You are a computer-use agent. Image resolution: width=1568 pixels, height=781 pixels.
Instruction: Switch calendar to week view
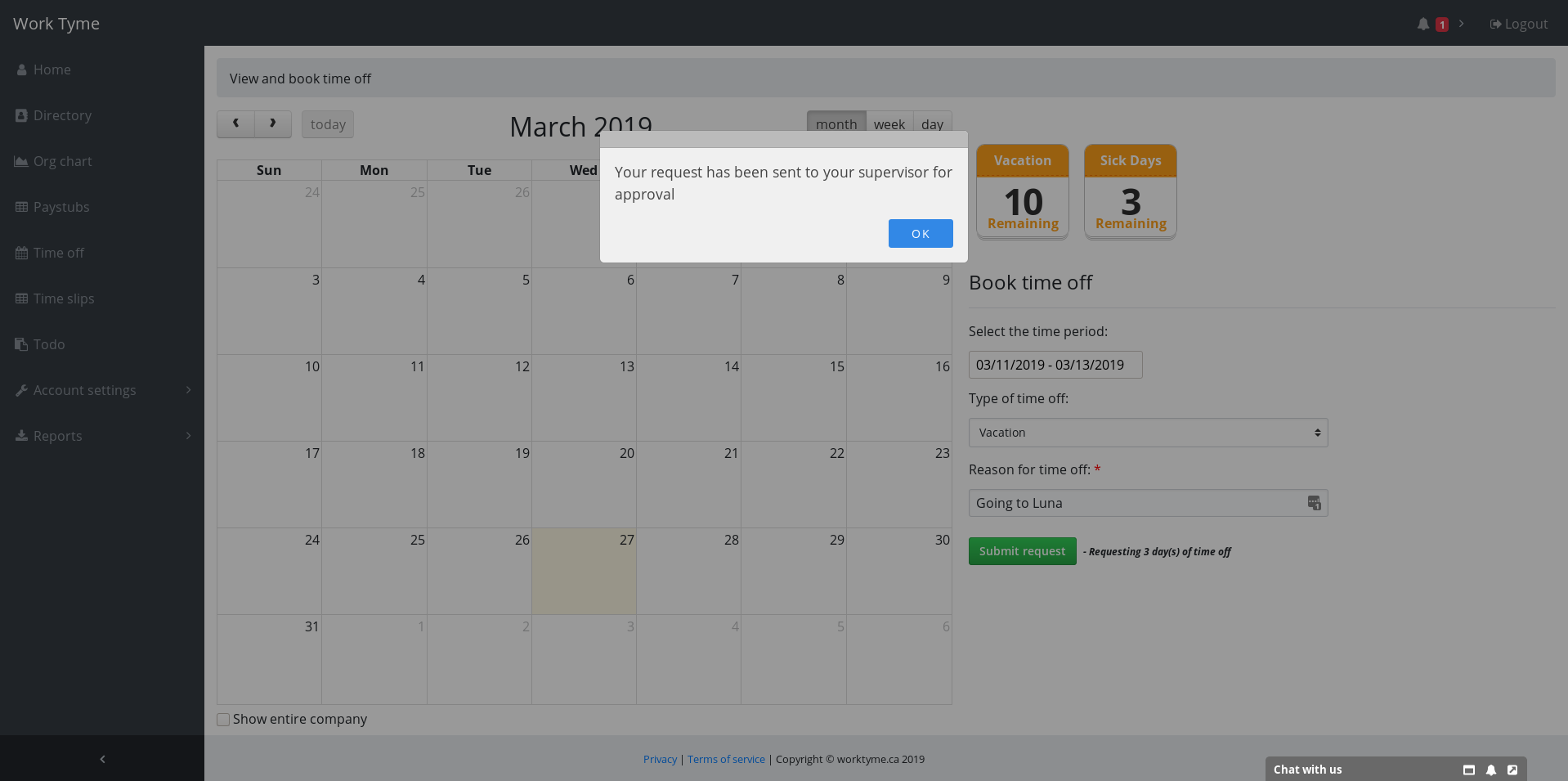889,123
